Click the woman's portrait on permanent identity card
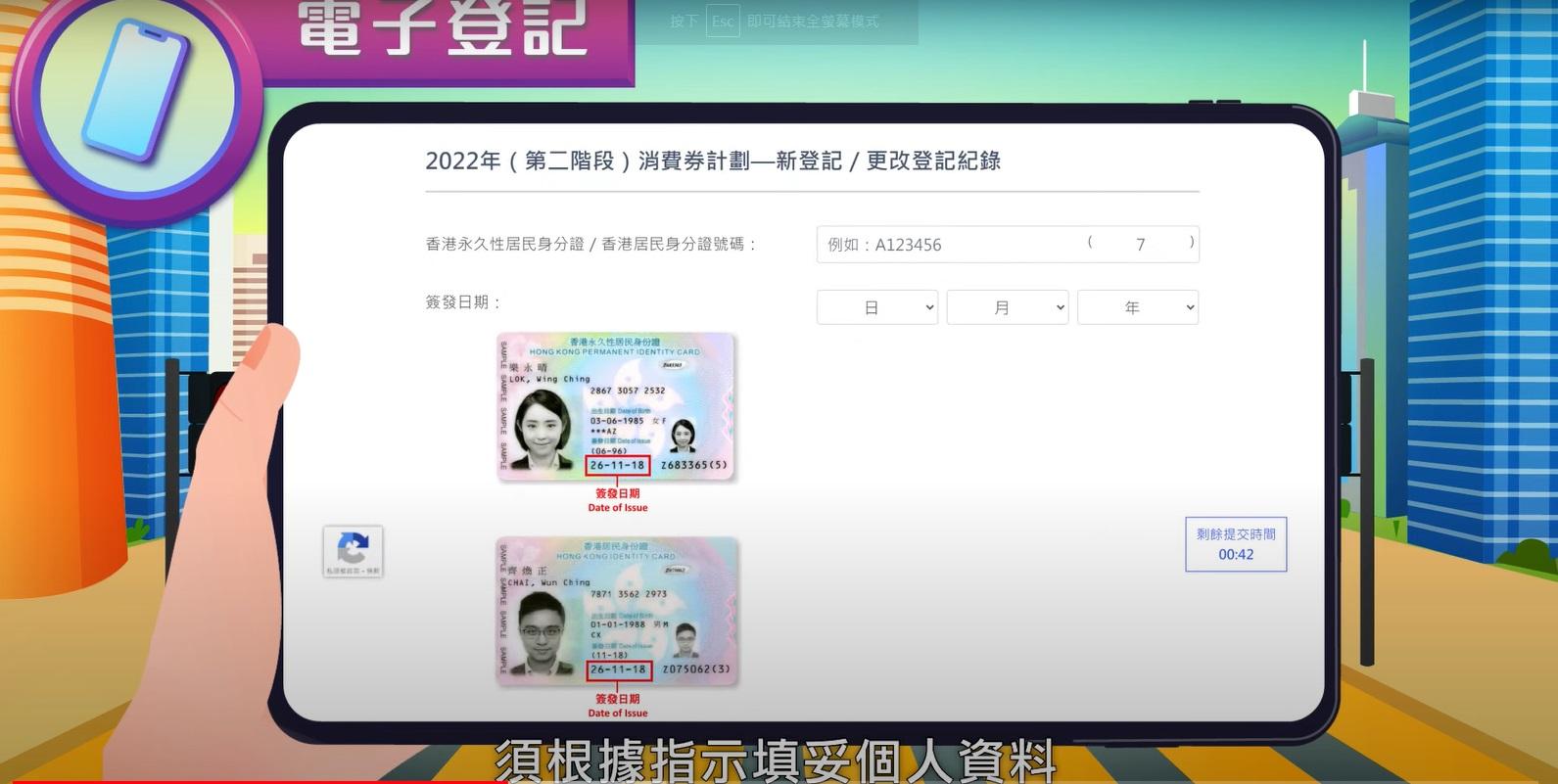 tap(542, 429)
